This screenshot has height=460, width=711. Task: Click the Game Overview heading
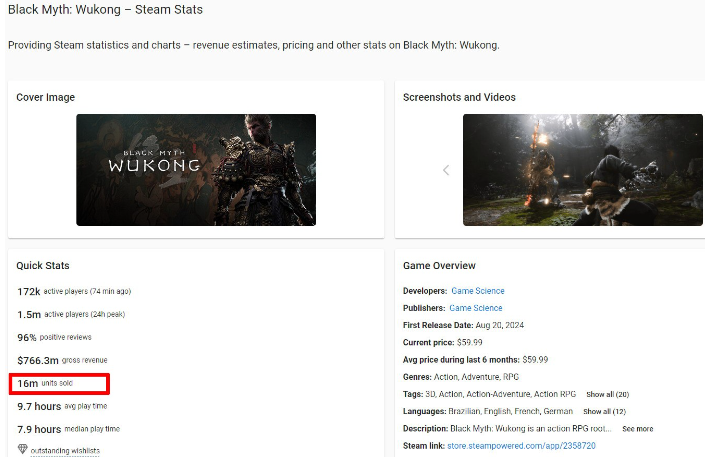(439, 265)
